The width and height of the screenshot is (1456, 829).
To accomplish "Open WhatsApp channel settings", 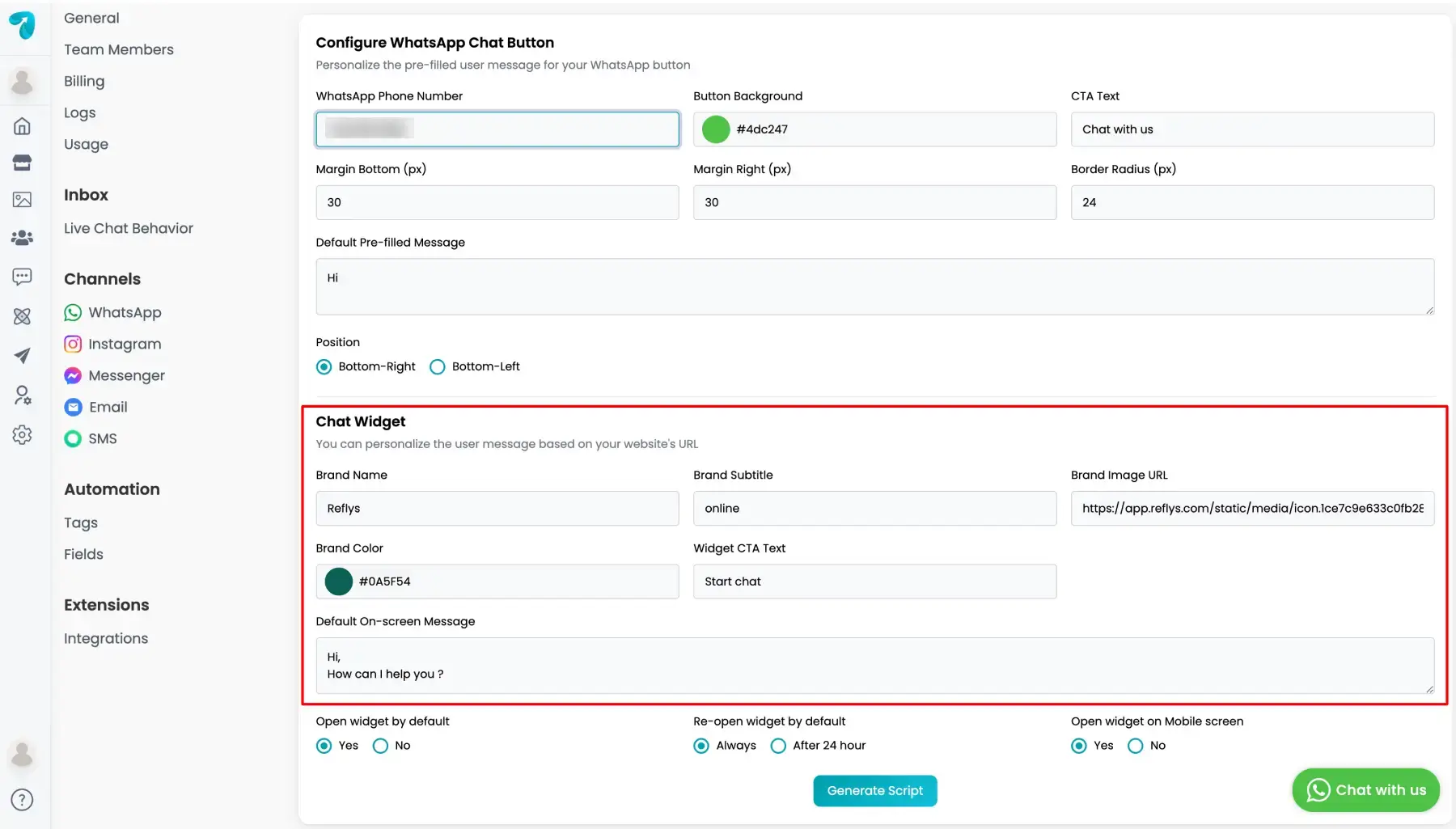I will pyautogui.click(x=112, y=312).
